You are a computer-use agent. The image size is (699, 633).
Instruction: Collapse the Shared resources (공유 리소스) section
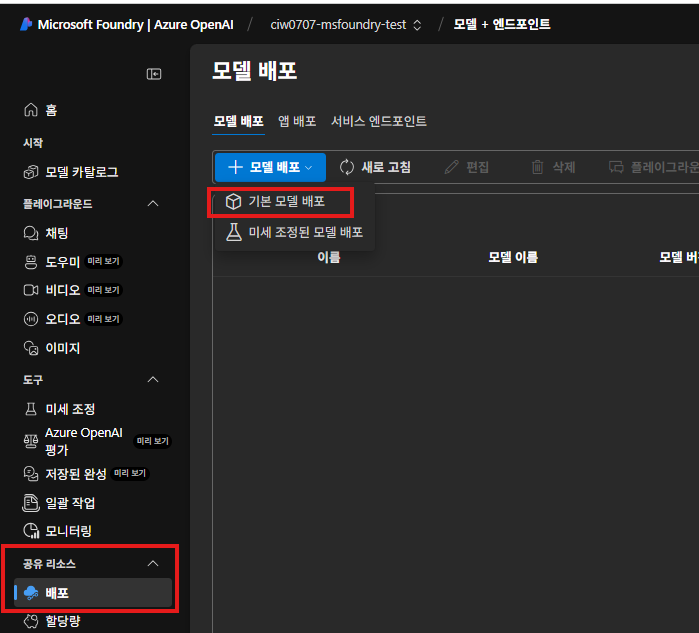[153, 564]
